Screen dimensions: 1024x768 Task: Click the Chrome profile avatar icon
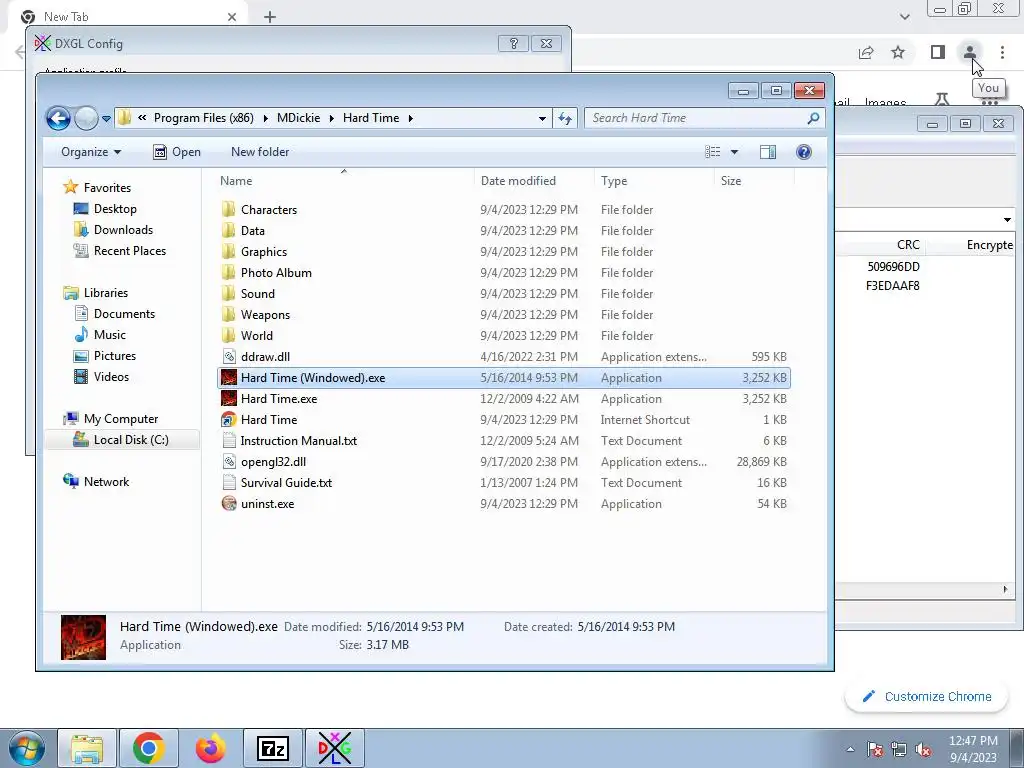pos(970,52)
